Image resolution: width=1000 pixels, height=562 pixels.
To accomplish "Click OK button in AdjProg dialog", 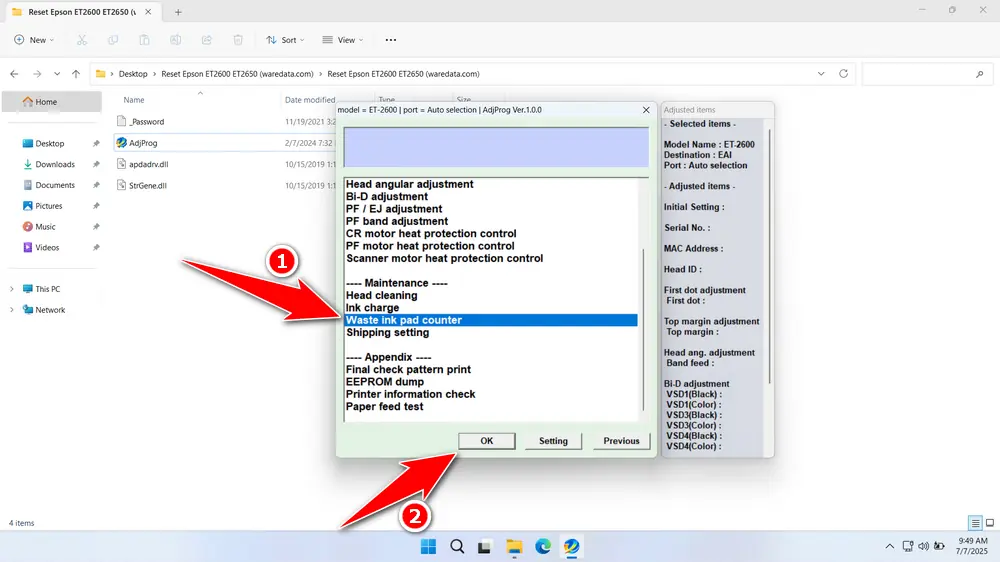I will [487, 441].
